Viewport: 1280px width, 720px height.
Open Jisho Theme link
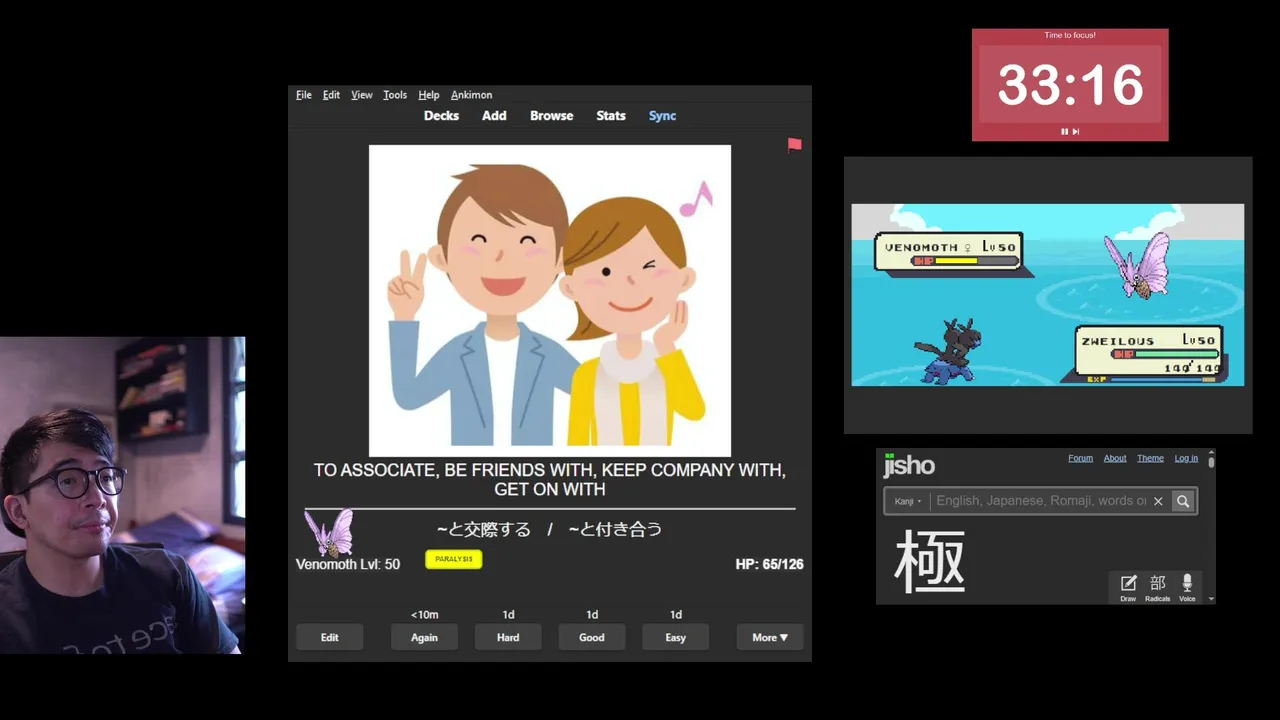1150,458
